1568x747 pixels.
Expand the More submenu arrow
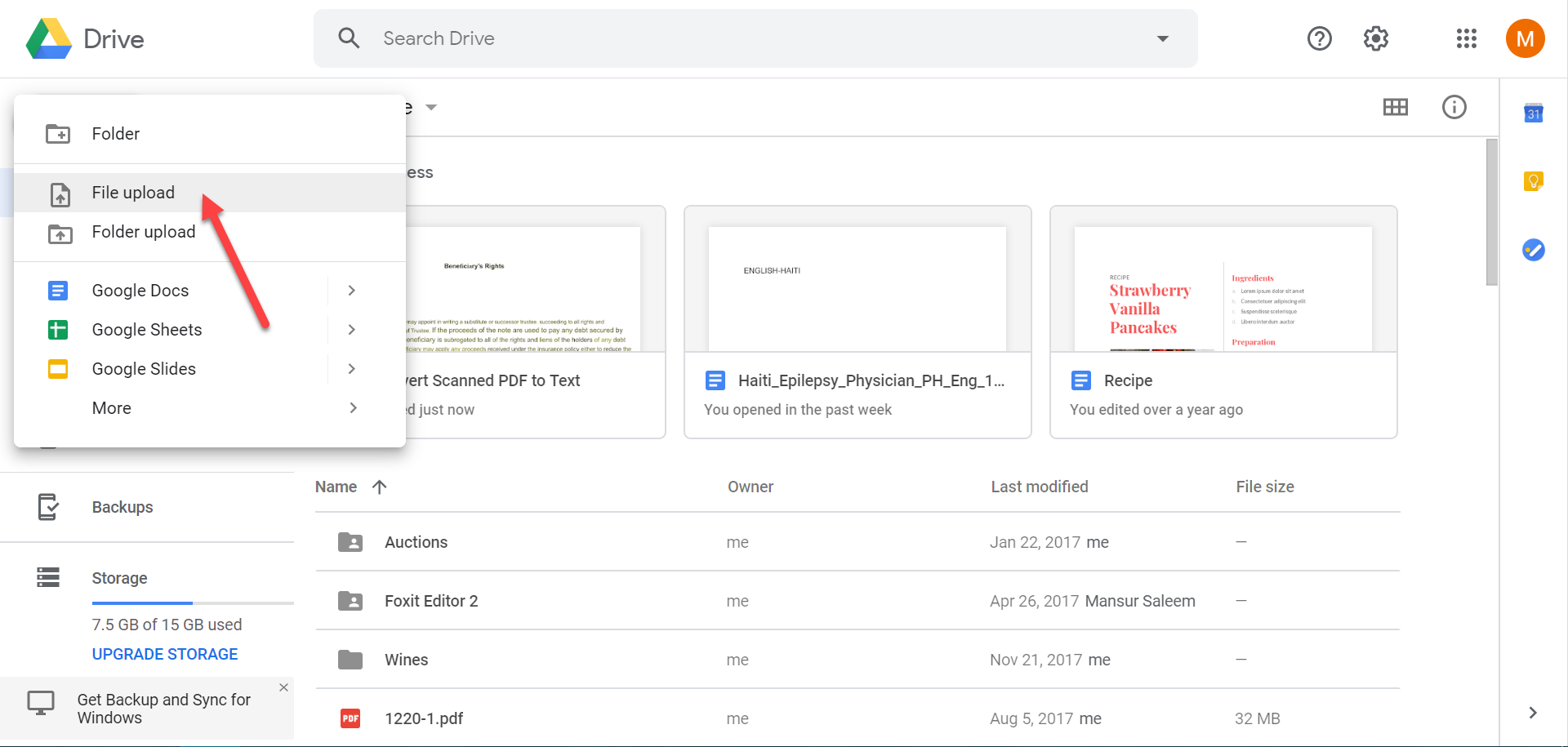(x=354, y=408)
